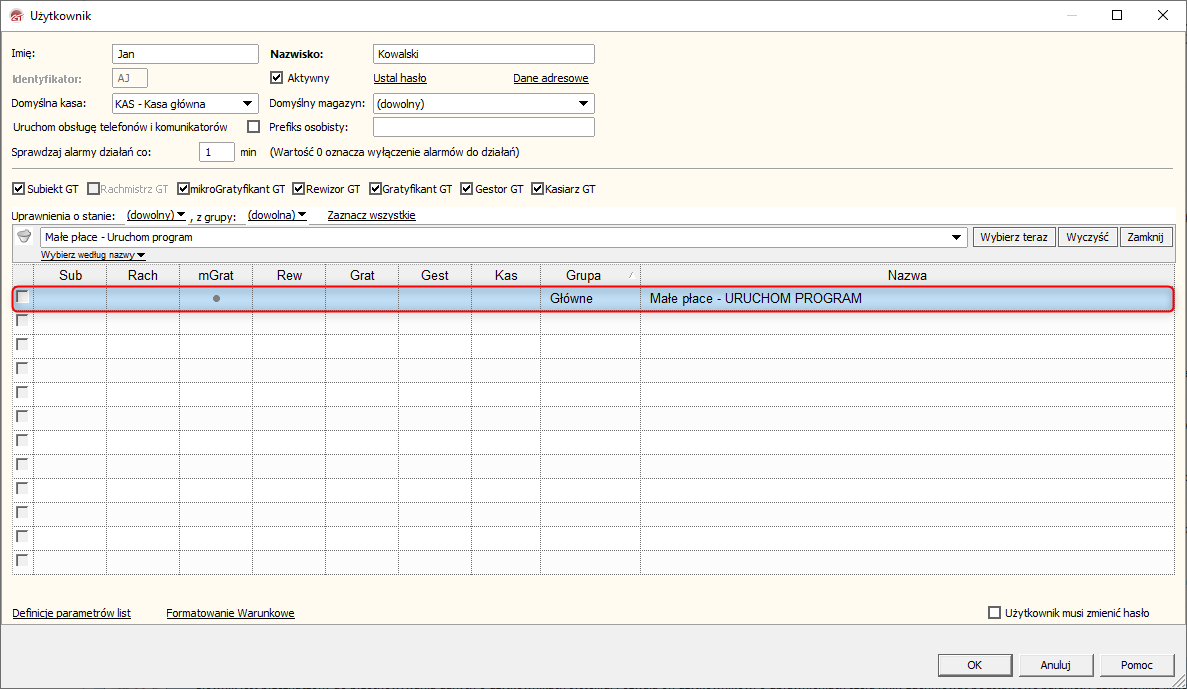This screenshot has width=1187, height=689.
Task: Enable Uruchom obsługę telefonów i komunikatorów checkbox
Action: tap(254, 126)
